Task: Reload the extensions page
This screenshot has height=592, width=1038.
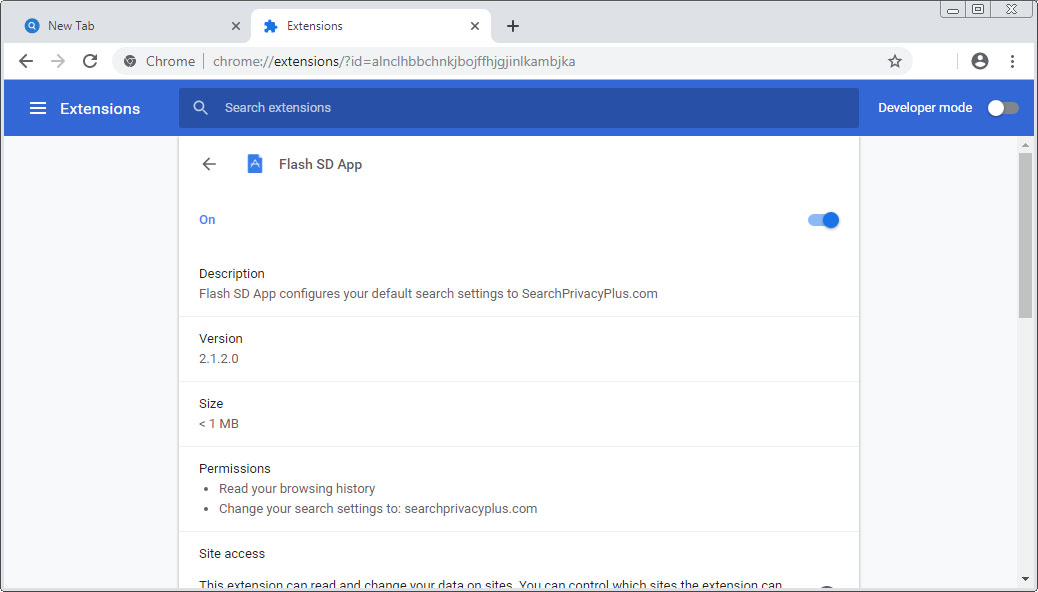Action: click(x=90, y=61)
